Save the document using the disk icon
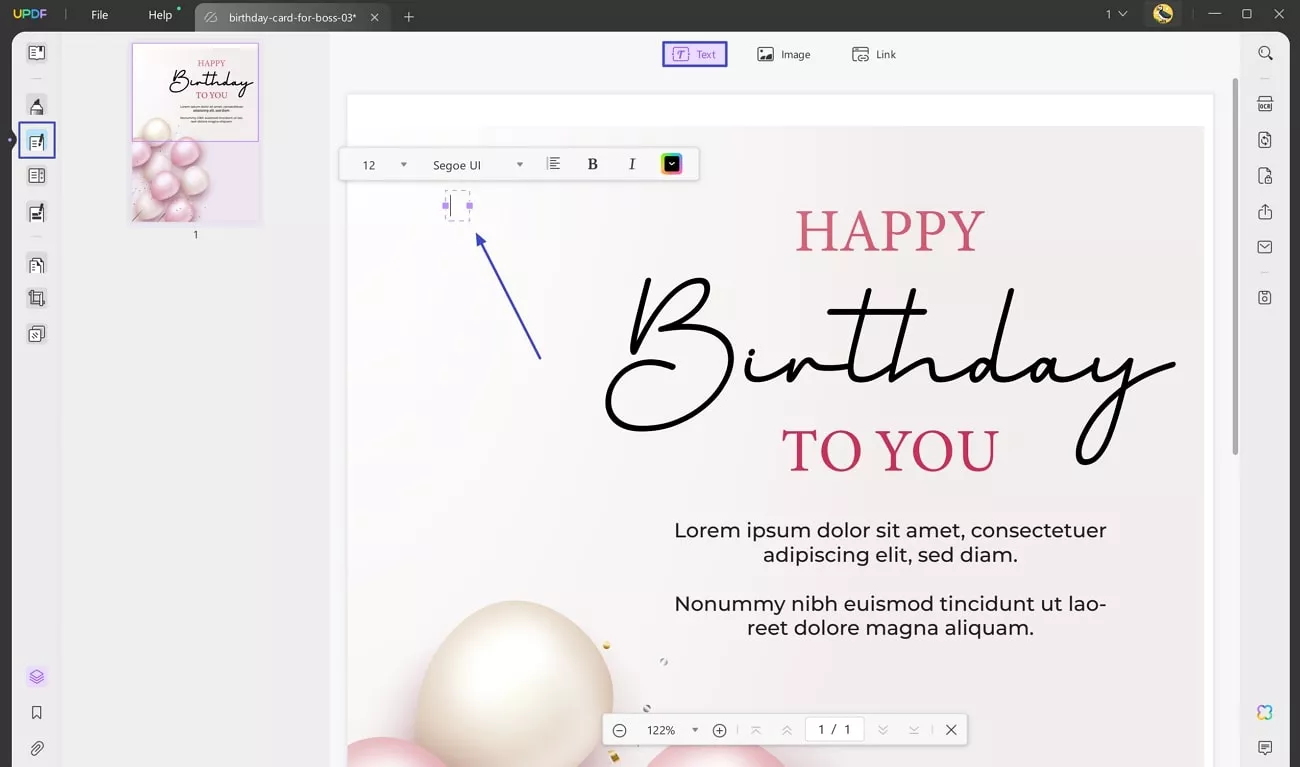The image size is (1300, 767). (x=1265, y=298)
